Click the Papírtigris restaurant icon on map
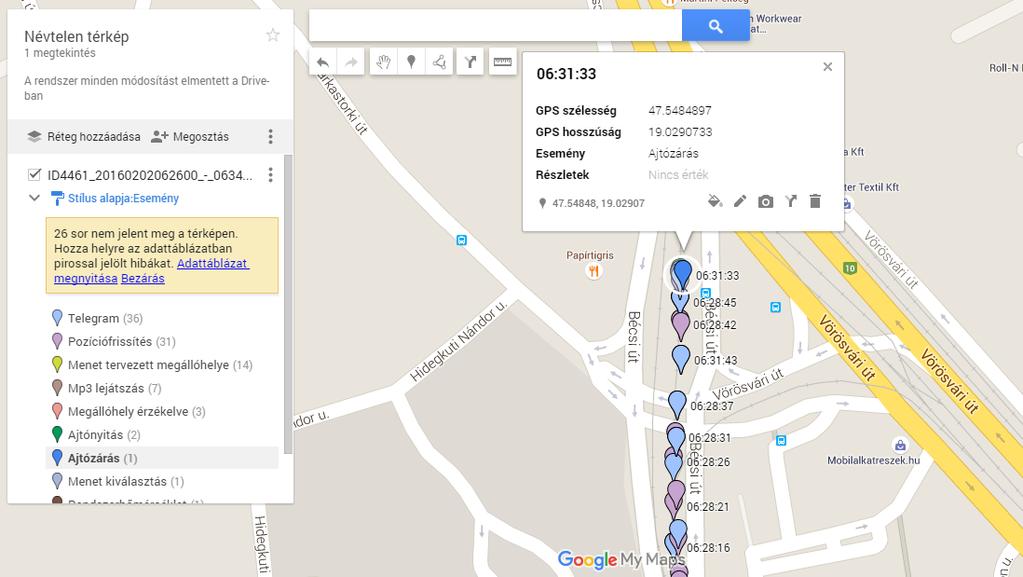This screenshot has height=577, width=1023. (593, 271)
